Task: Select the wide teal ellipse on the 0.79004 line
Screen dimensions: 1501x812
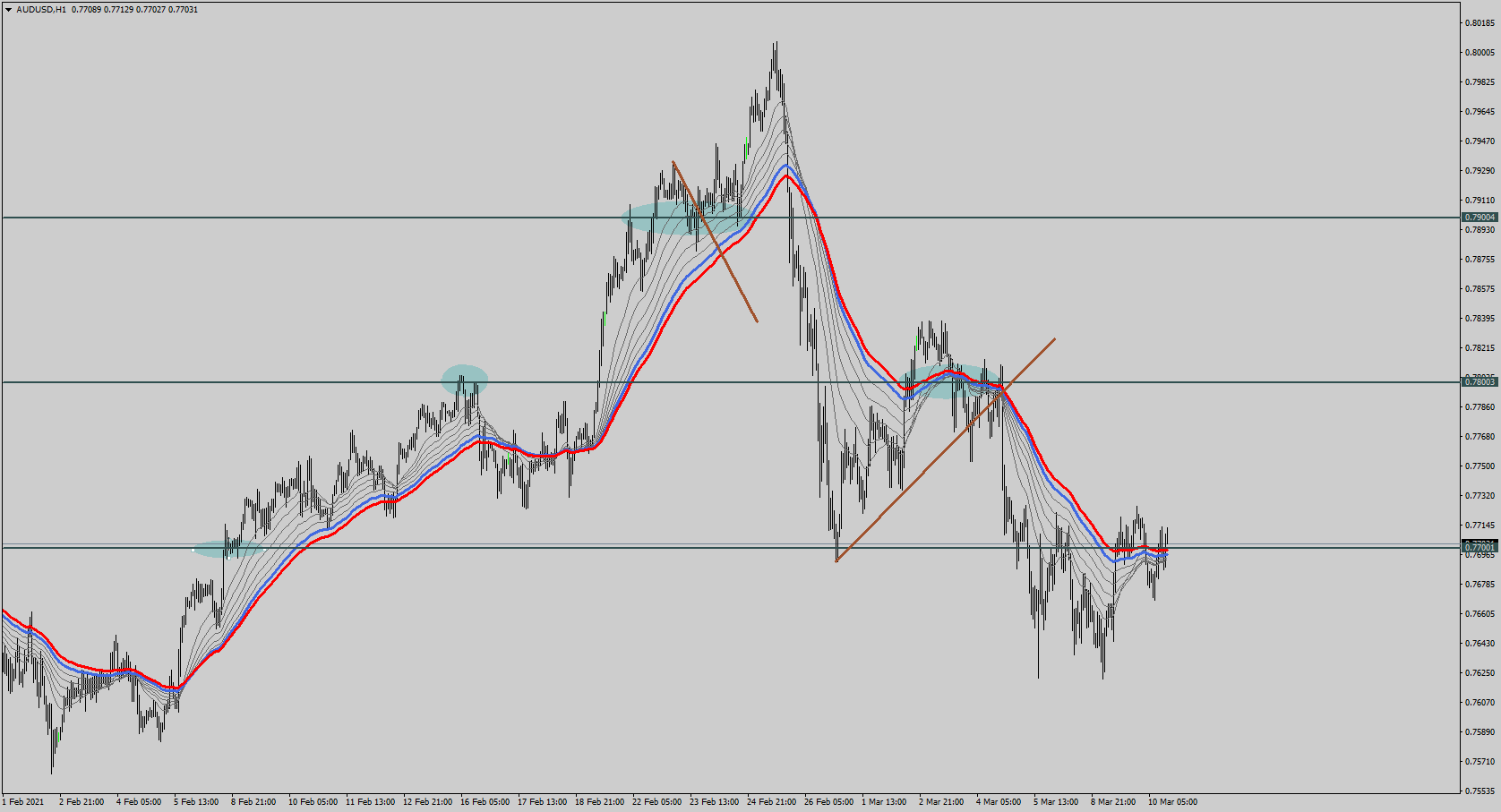Action: [x=687, y=218]
